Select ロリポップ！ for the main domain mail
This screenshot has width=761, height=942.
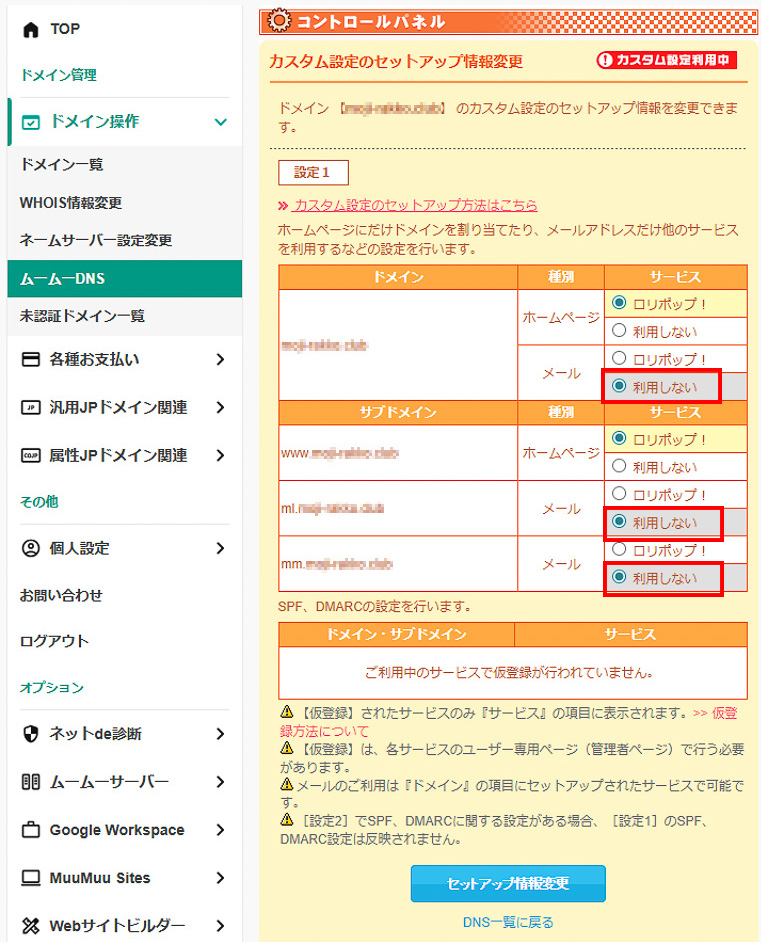pyautogui.click(x=619, y=358)
